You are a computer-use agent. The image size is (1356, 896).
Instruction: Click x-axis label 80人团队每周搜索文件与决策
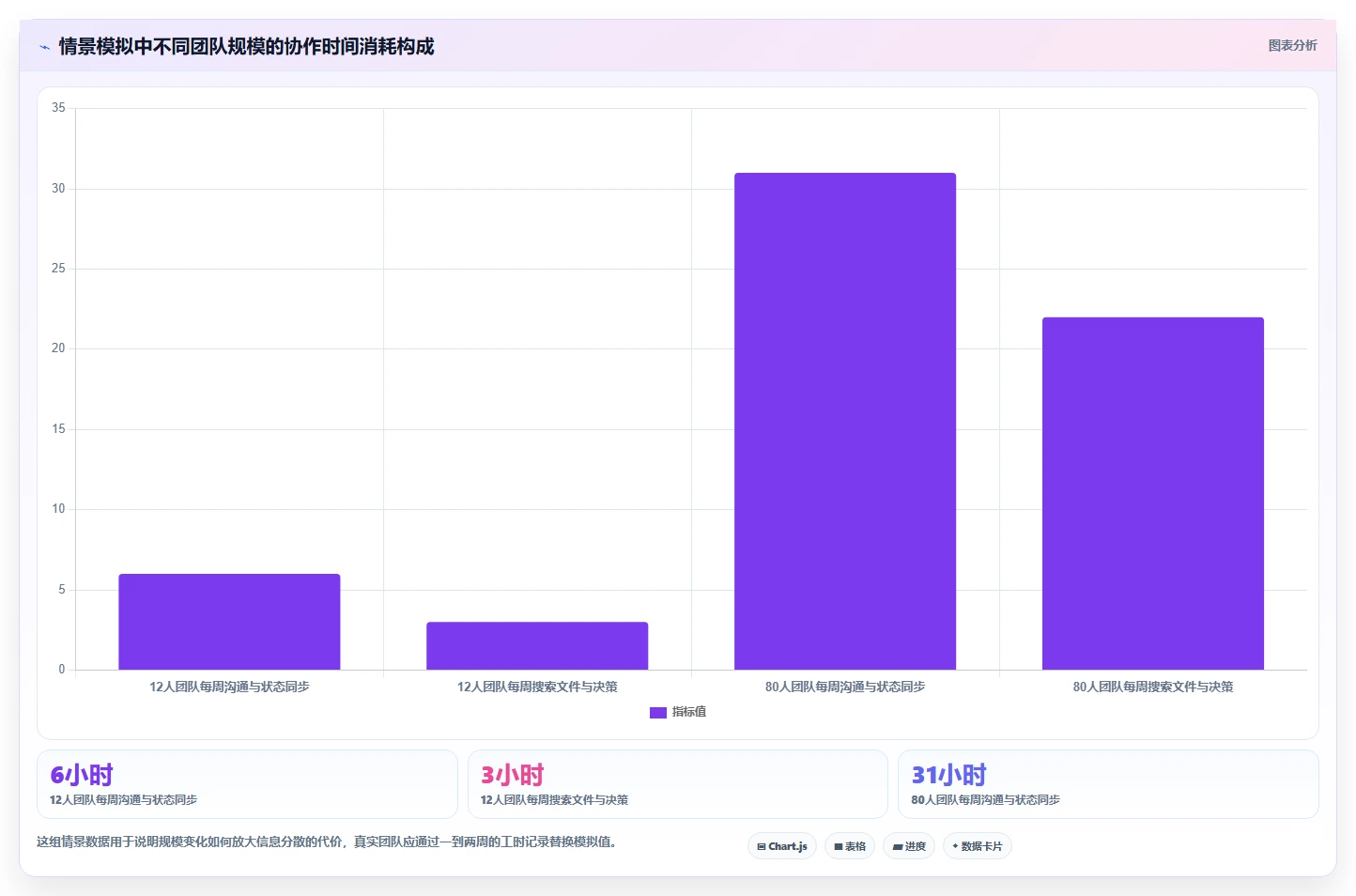(1153, 687)
